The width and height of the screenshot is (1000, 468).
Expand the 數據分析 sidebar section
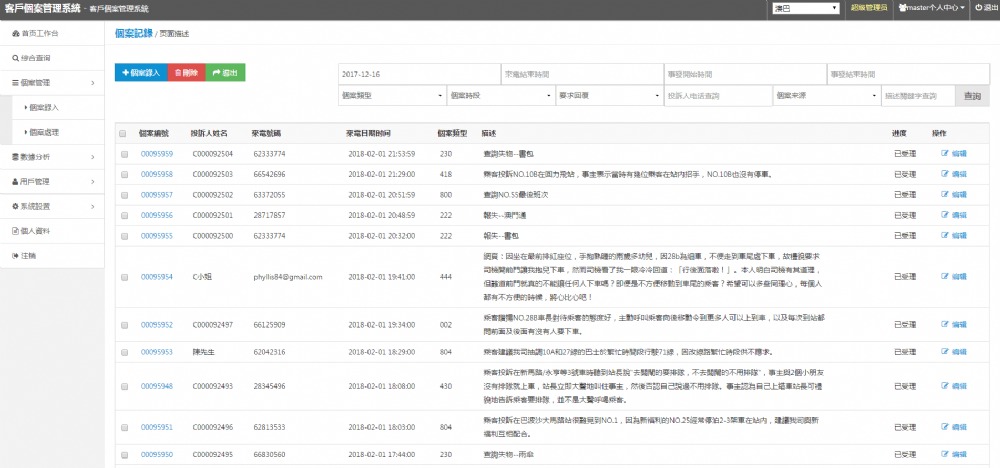coord(52,157)
